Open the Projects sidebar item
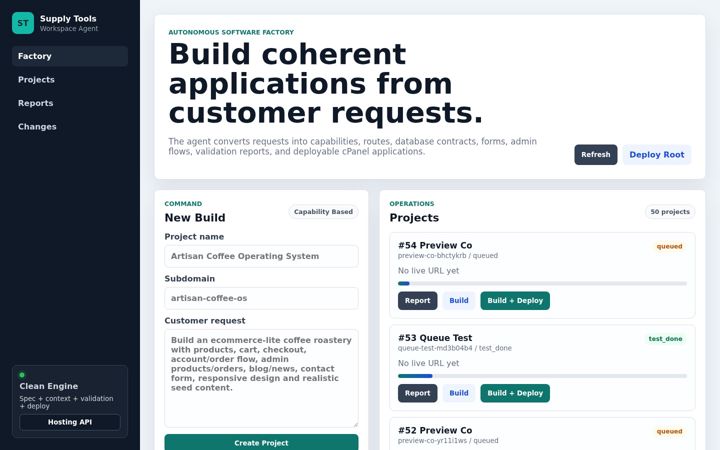 (x=70, y=79)
